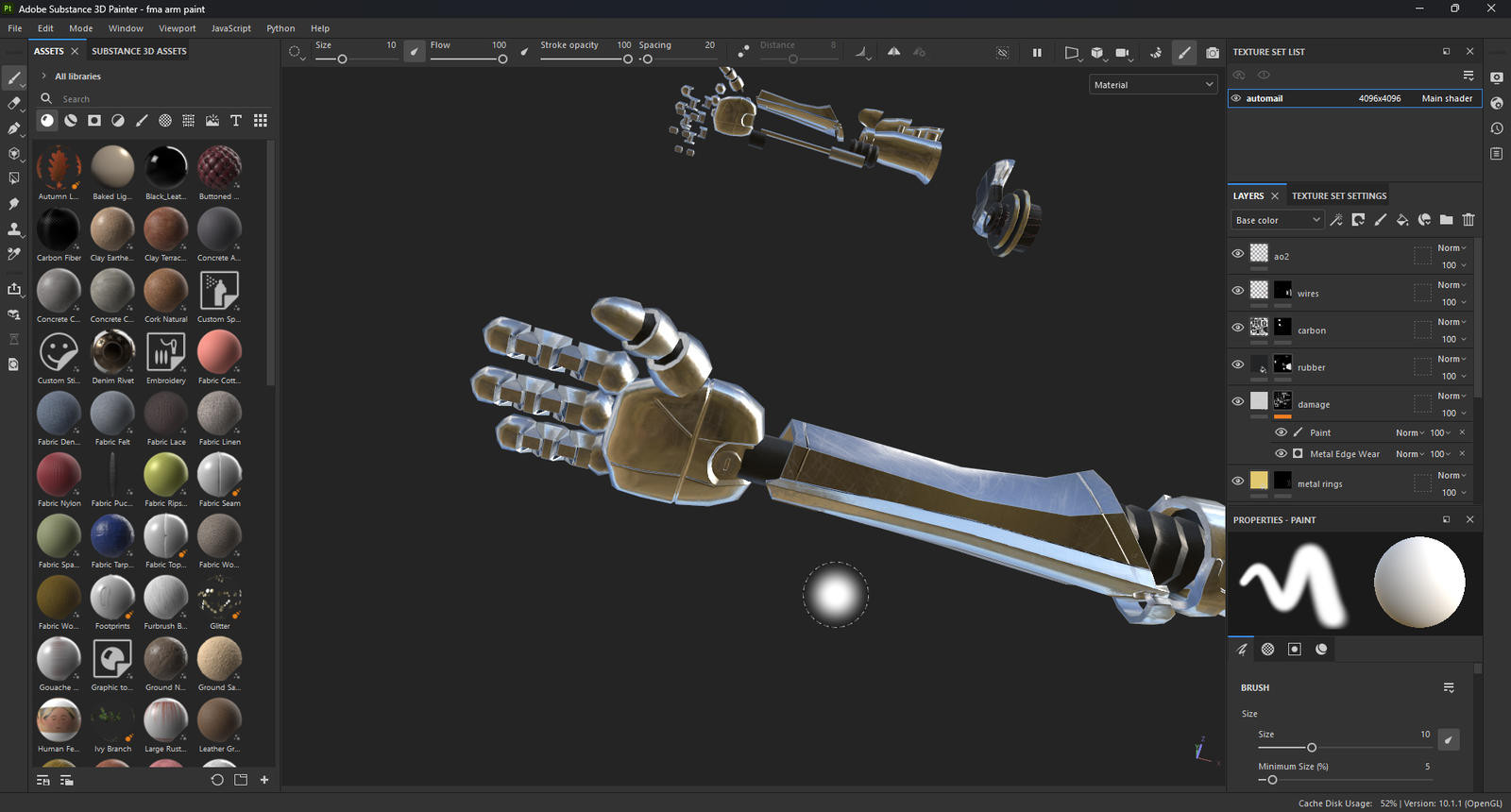
Task: Open the Material viewport mode dropdown
Action: point(1153,85)
